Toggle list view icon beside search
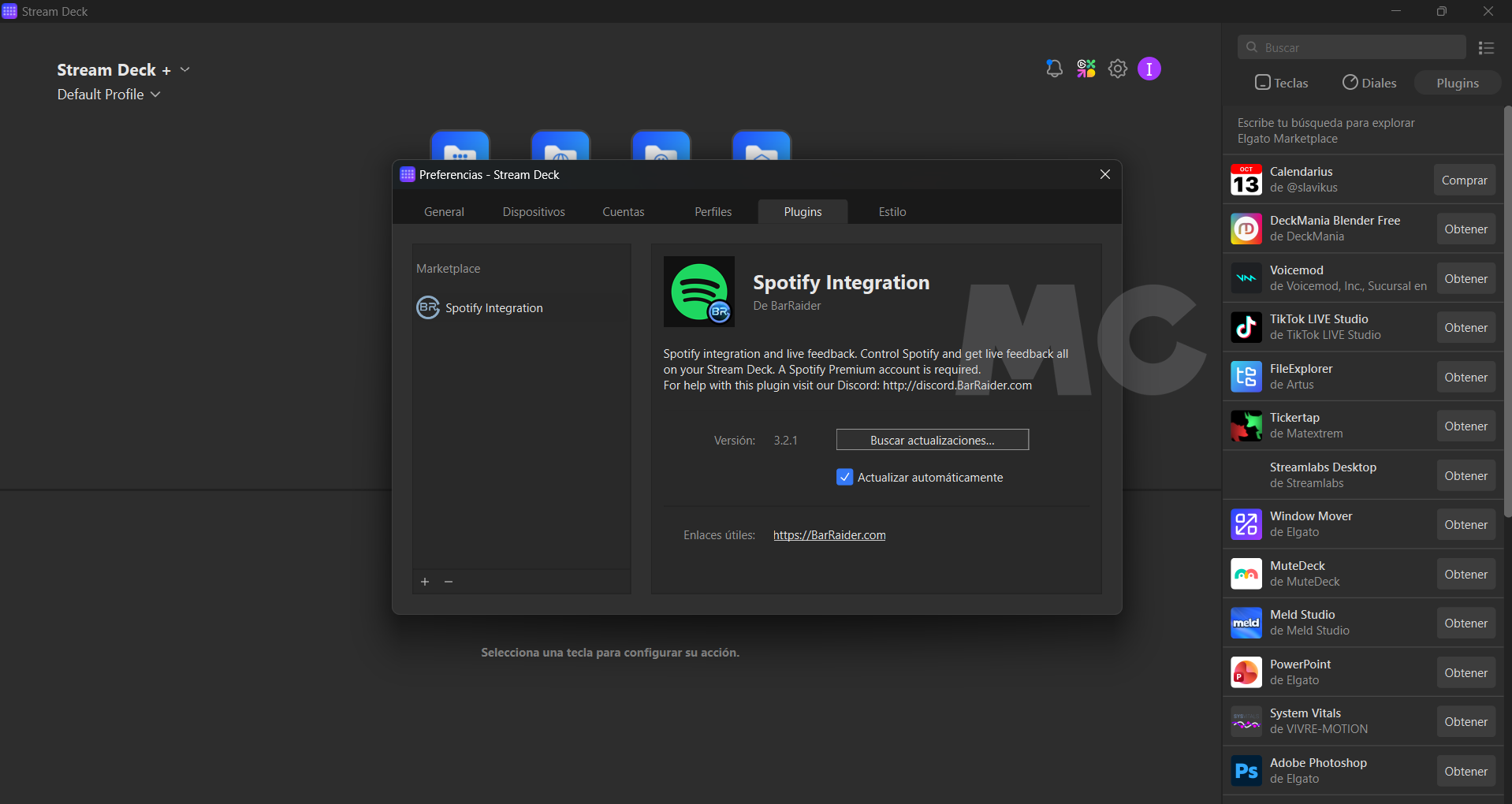This screenshot has height=804, width=1512. tap(1486, 48)
